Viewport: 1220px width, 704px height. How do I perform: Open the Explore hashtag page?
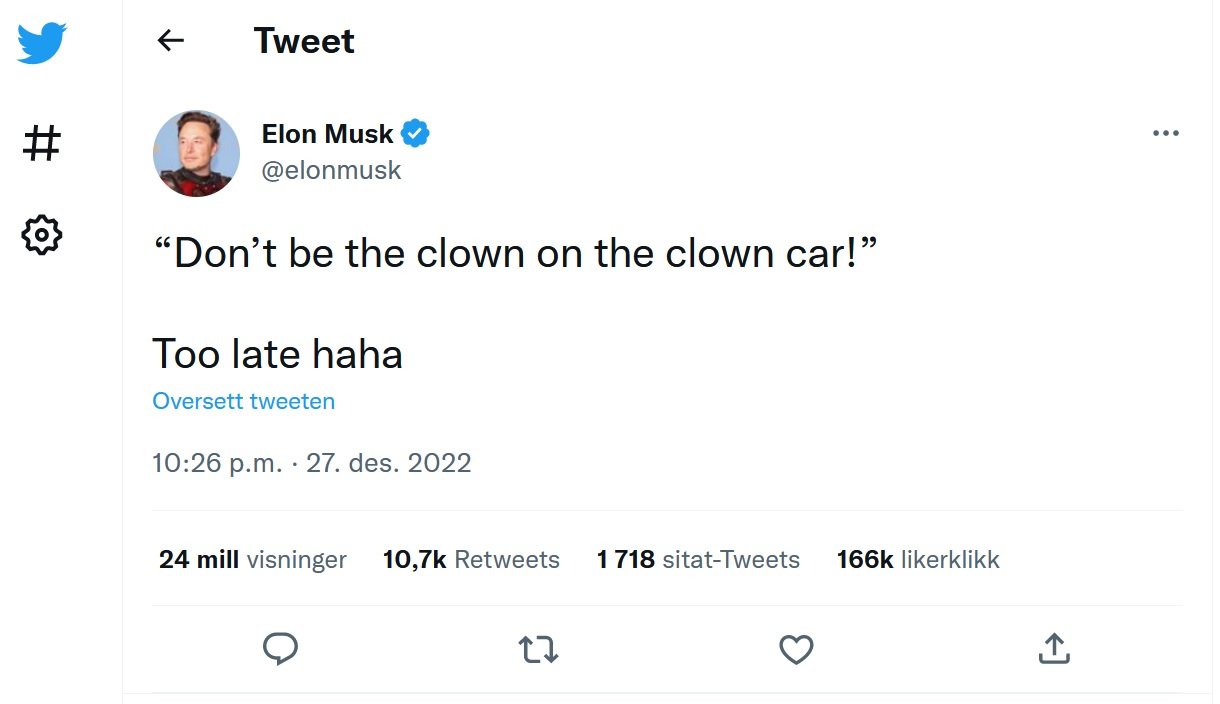[40, 143]
